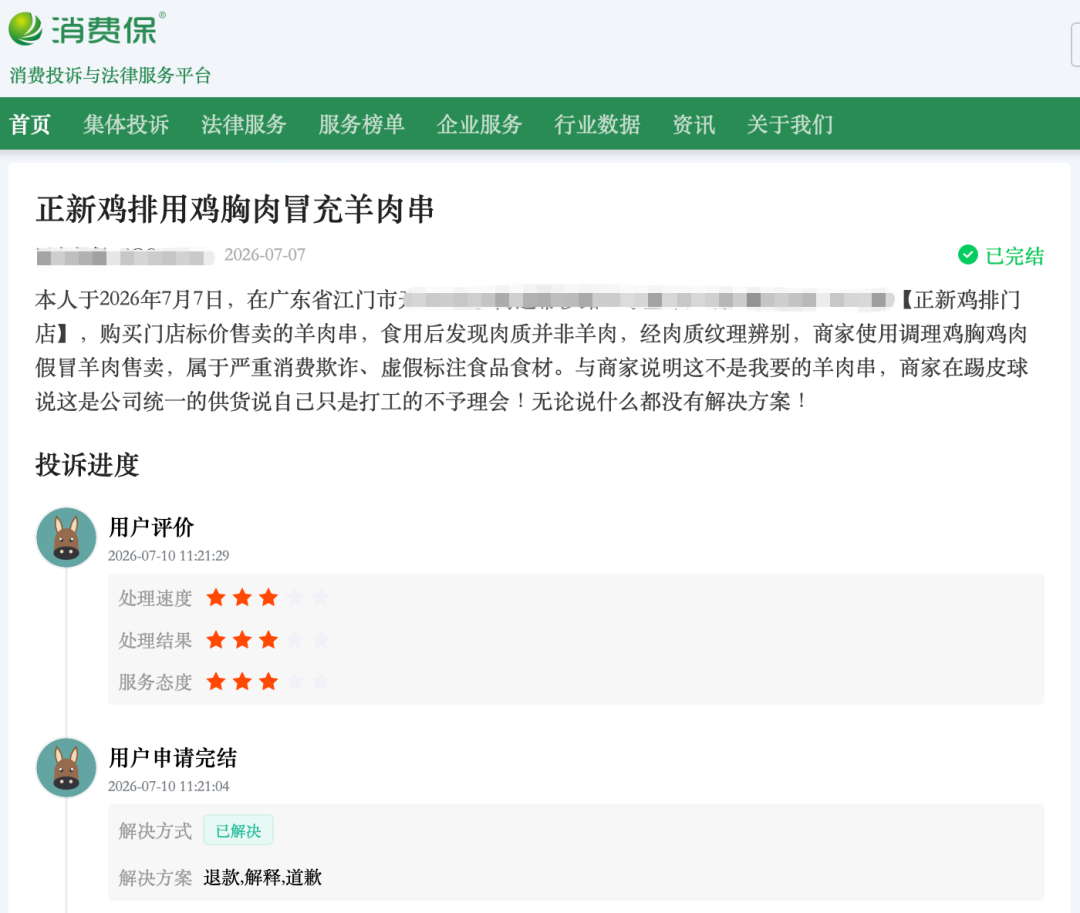This screenshot has height=913, width=1080.
Task: Click the green check icon beside 已完结
Action: [x=968, y=255]
